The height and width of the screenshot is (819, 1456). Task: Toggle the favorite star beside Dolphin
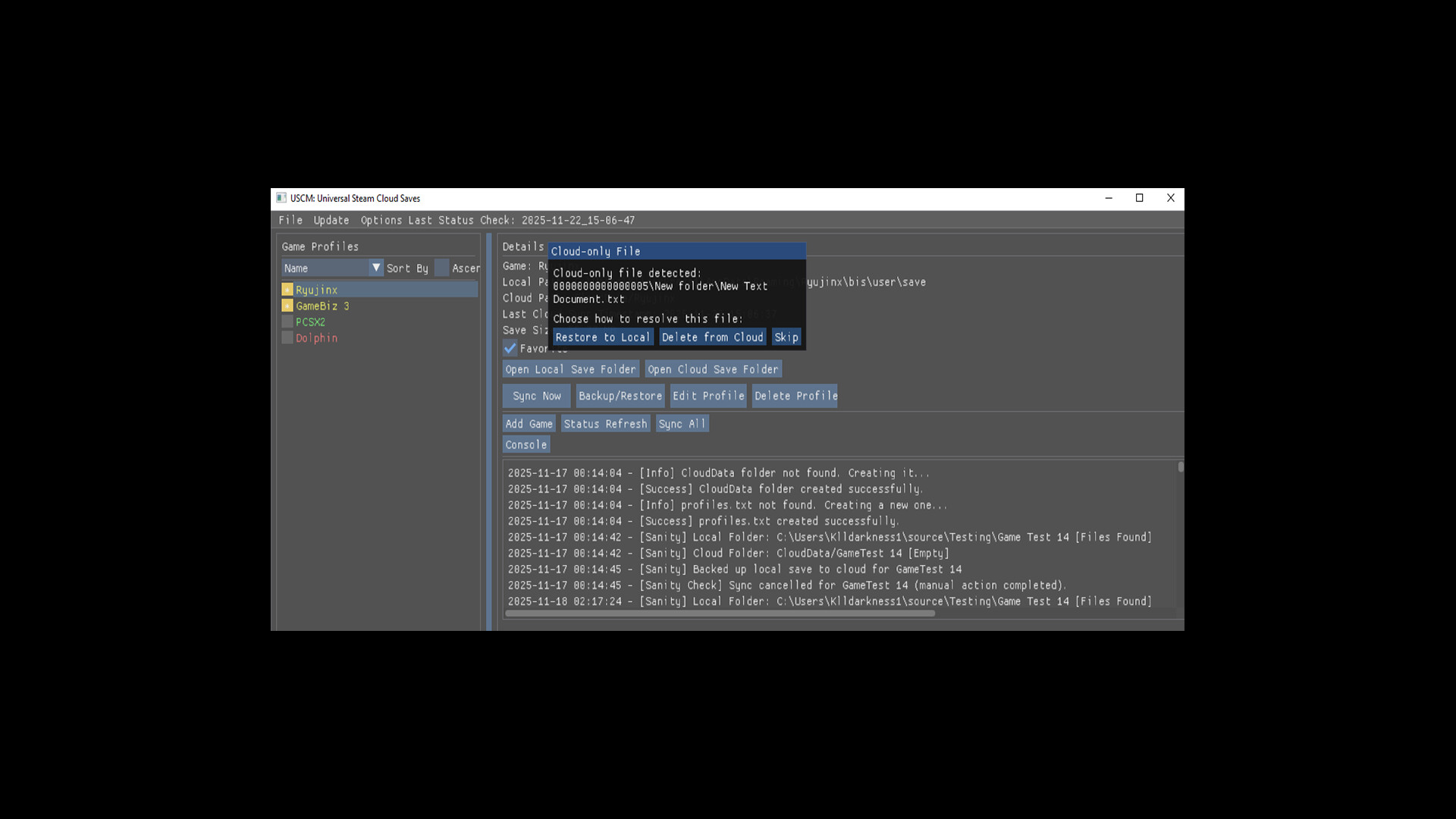click(287, 337)
